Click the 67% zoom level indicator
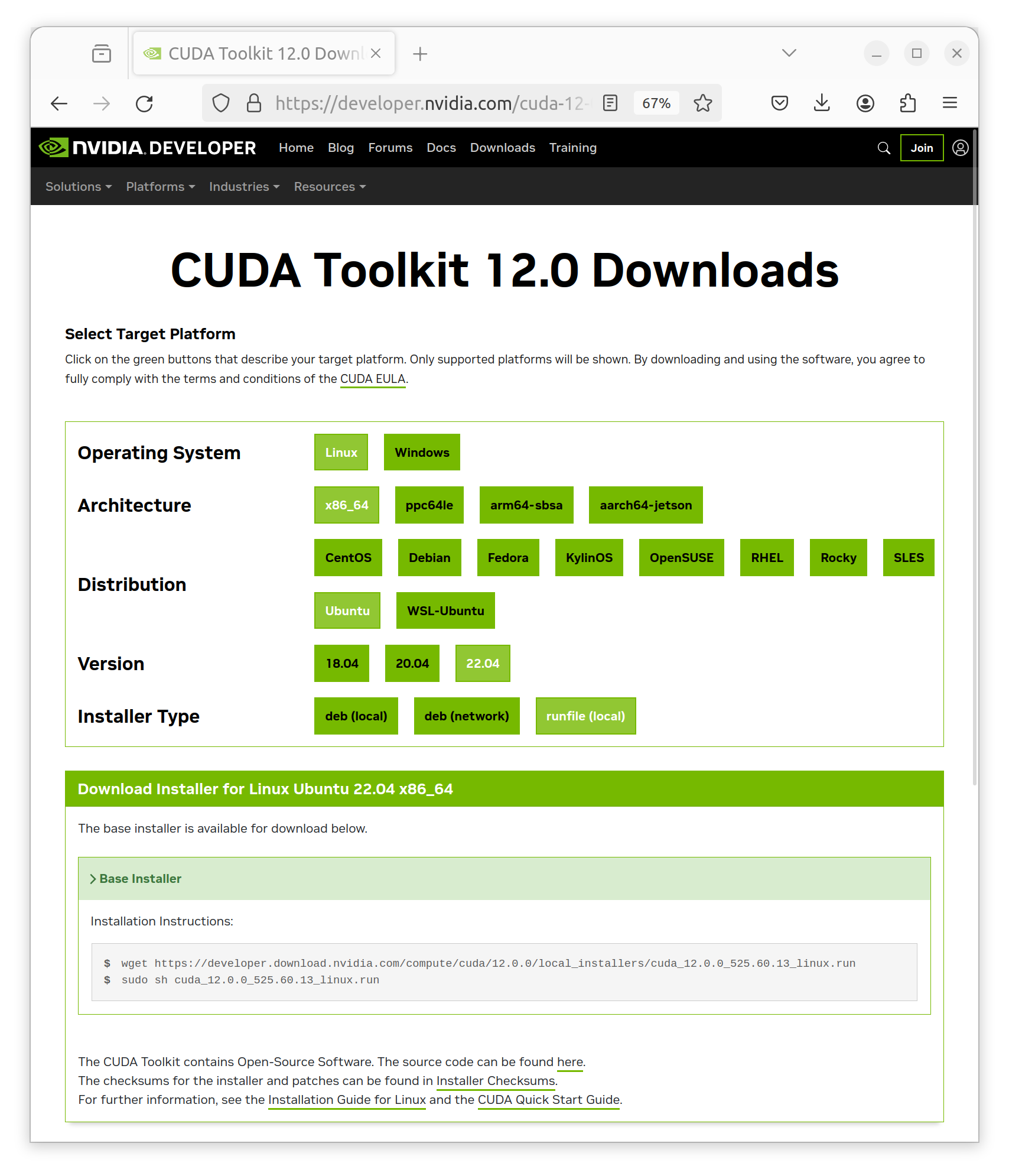This screenshot has height=1176, width=1009. click(656, 103)
